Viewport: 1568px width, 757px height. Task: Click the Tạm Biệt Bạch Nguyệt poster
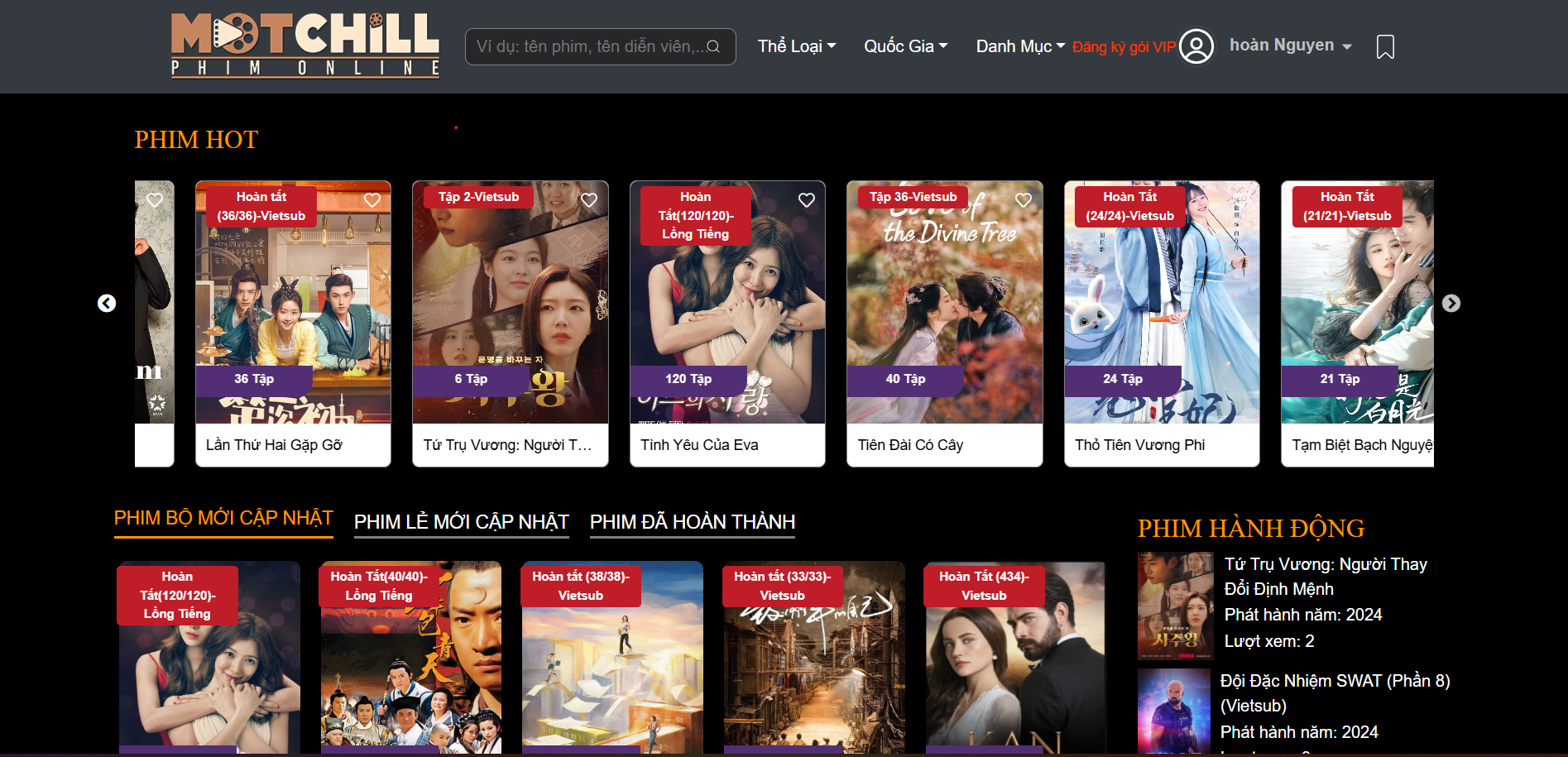[1357, 302]
